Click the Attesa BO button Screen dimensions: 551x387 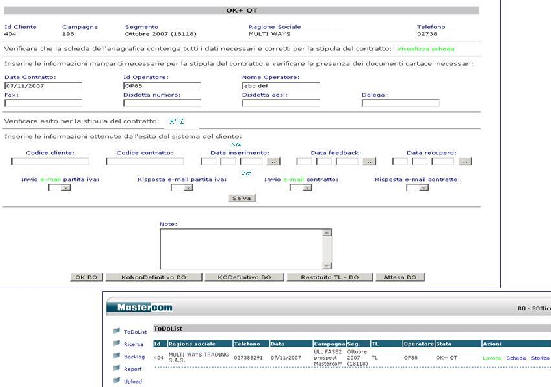point(400,277)
